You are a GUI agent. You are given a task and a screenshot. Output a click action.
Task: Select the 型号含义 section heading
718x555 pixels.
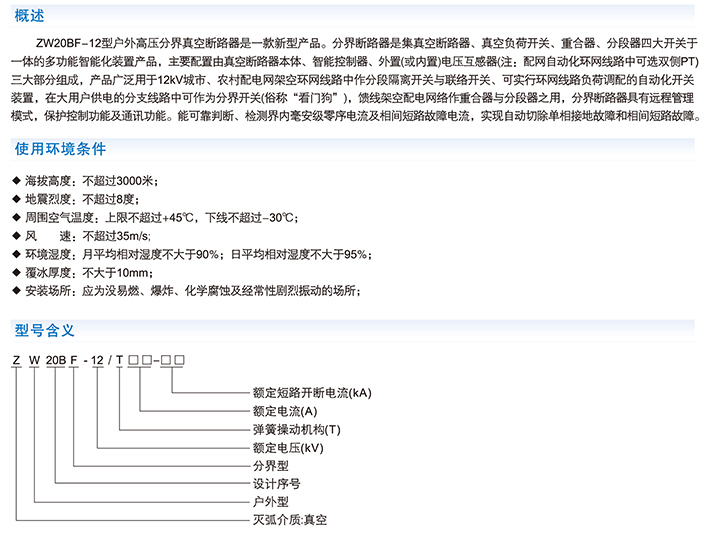coord(45,329)
